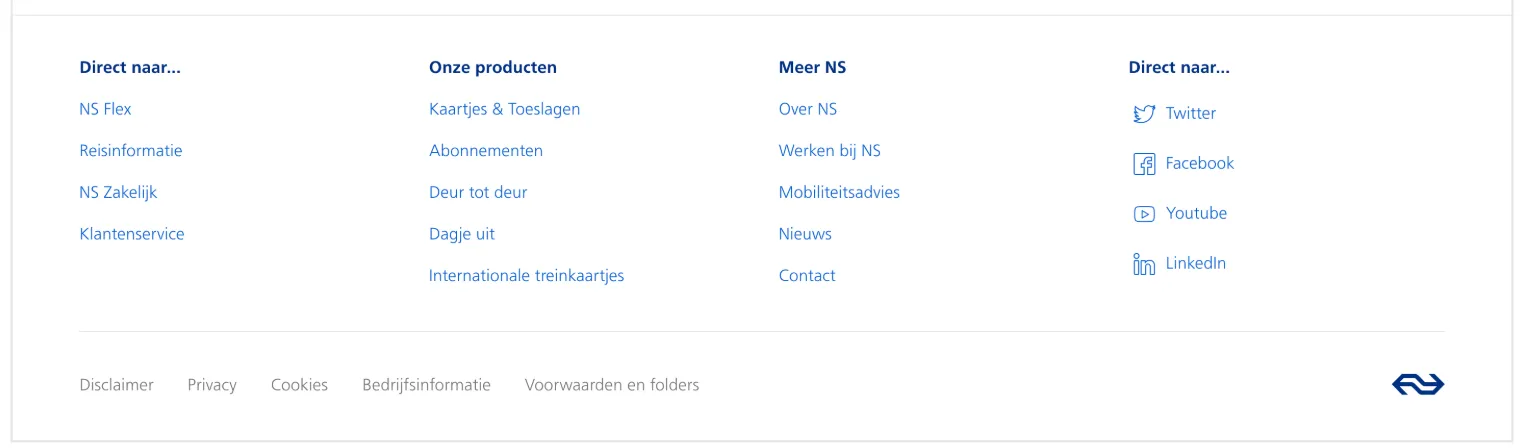Viewport: 1520px width, 448px height.
Task: Click the Youtube play icon
Action: (x=1143, y=214)
